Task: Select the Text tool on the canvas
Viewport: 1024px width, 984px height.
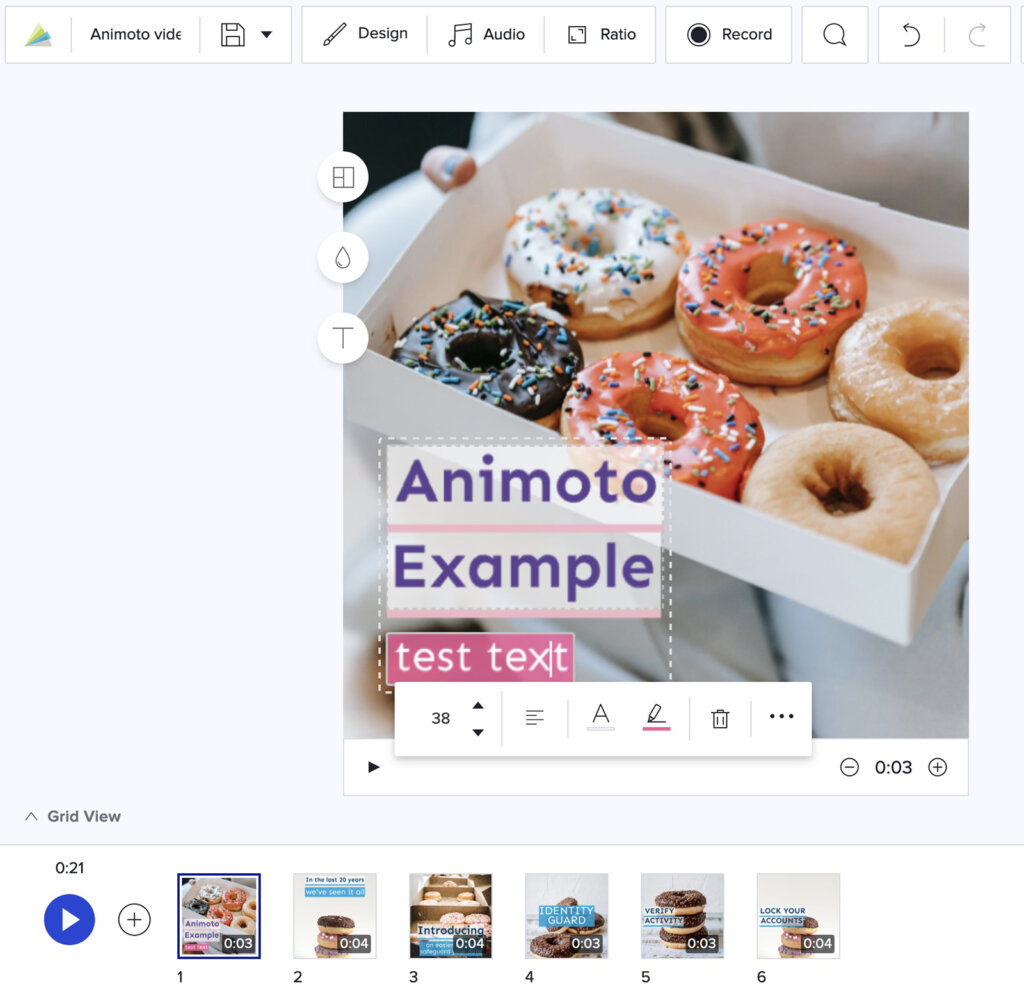Action: (343, 338)
